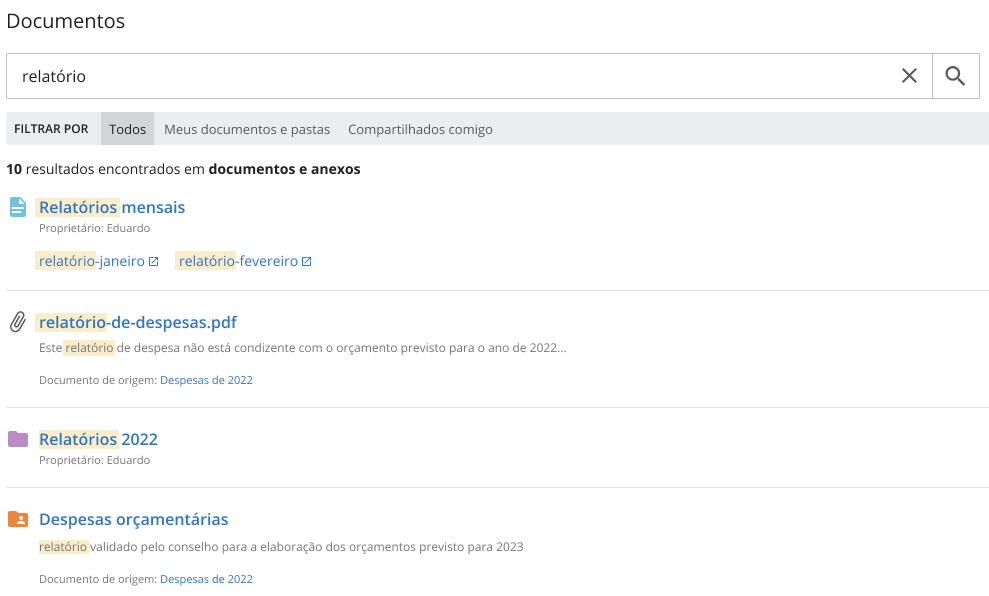
Task: Open the Relatórios mensais document
Action: click(x=112, y=207)
